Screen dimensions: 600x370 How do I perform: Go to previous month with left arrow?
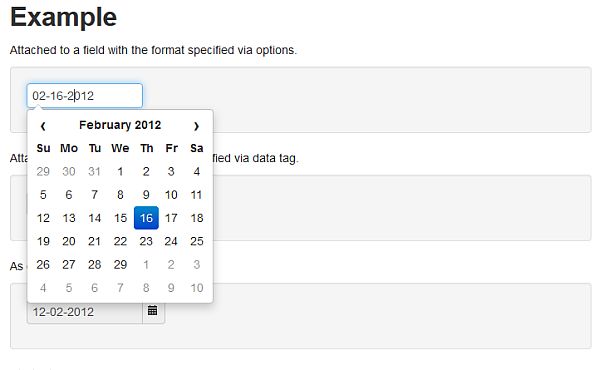(x=43, y=126)
